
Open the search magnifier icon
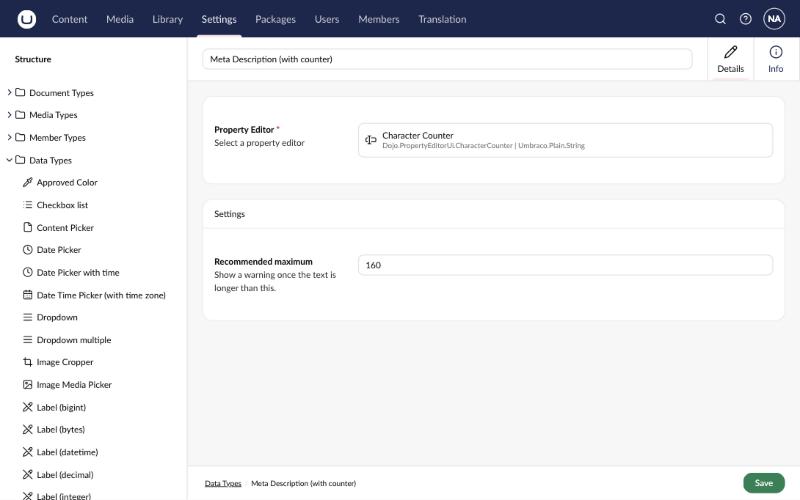pyautogui.click(x=720, y=19)
